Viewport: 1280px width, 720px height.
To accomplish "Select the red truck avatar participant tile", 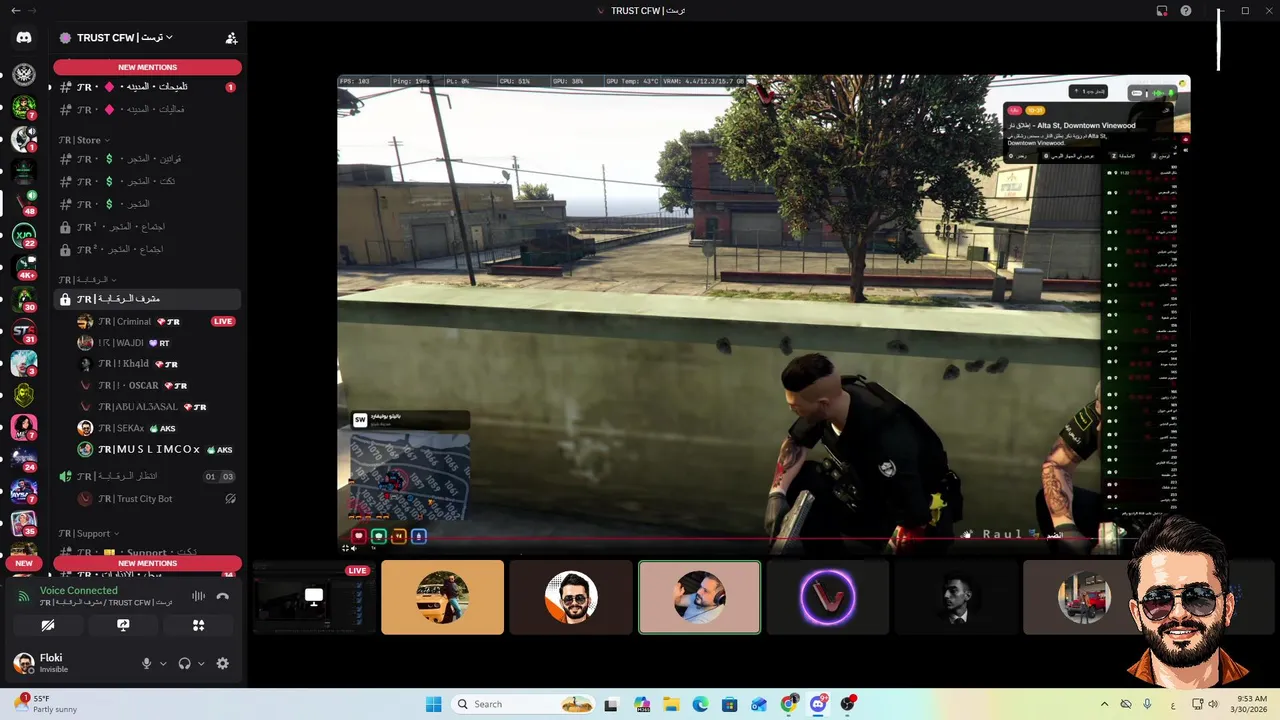I will (x=1084, y=597).
